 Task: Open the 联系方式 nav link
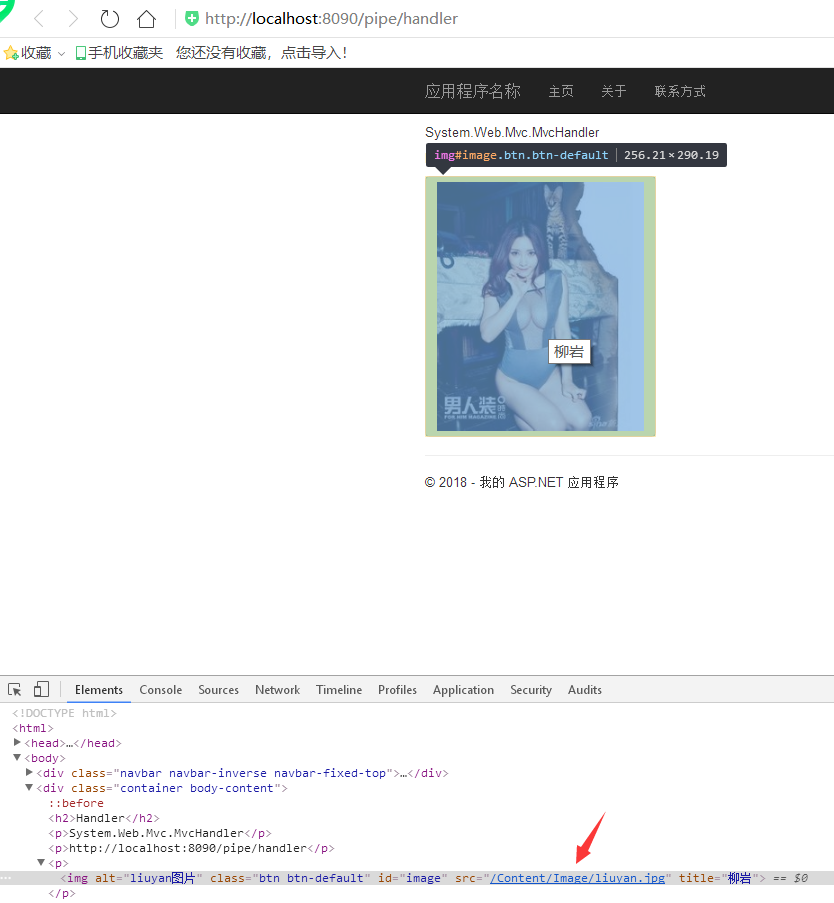point(680,91)
